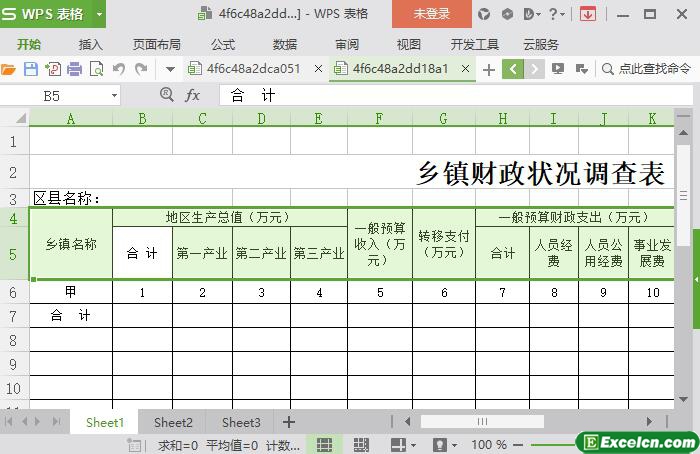Redo the last undone action
The image size is (700, 454).
click(141, 69)
